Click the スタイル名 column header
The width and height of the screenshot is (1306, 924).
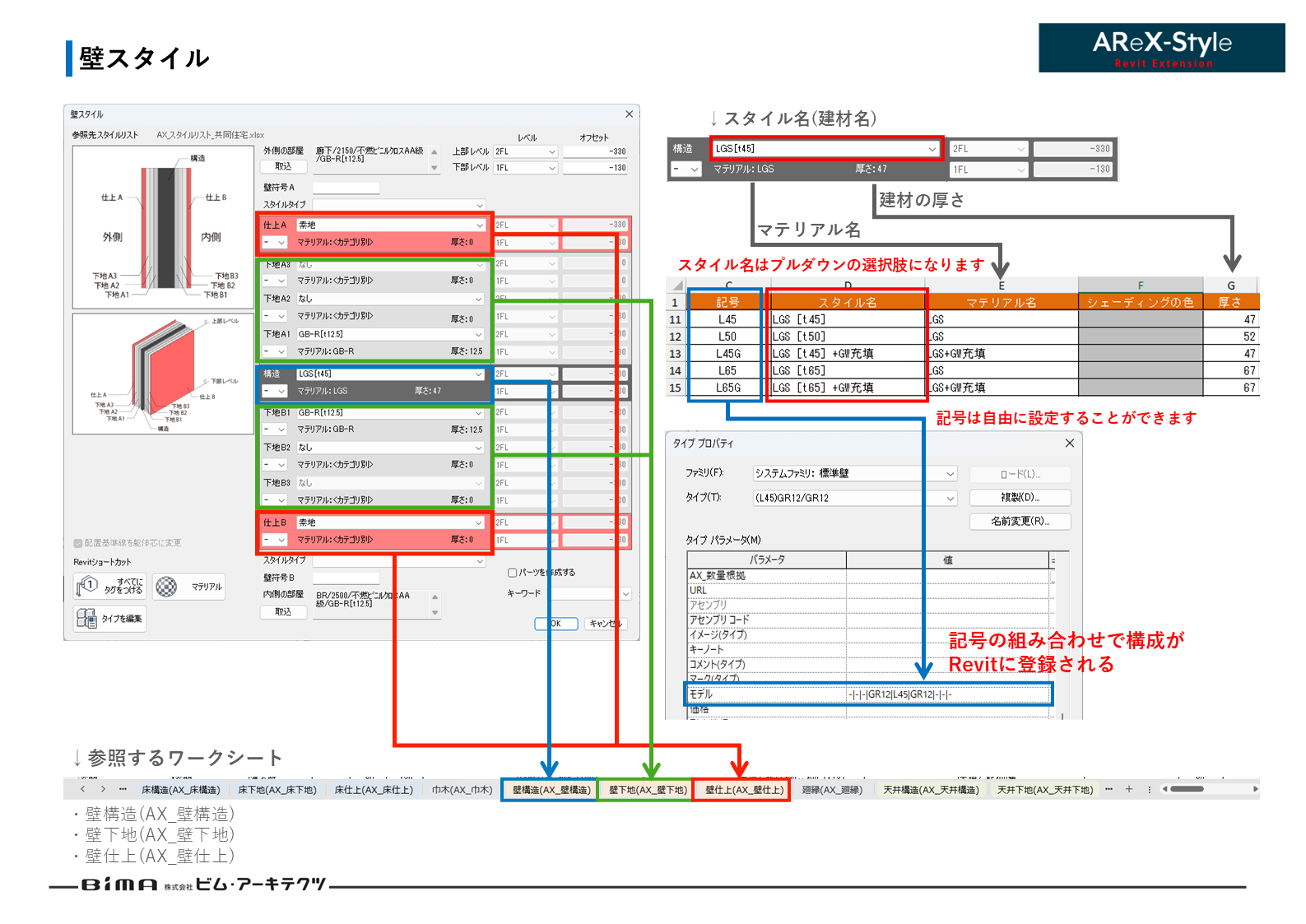[x=848, y=302]
